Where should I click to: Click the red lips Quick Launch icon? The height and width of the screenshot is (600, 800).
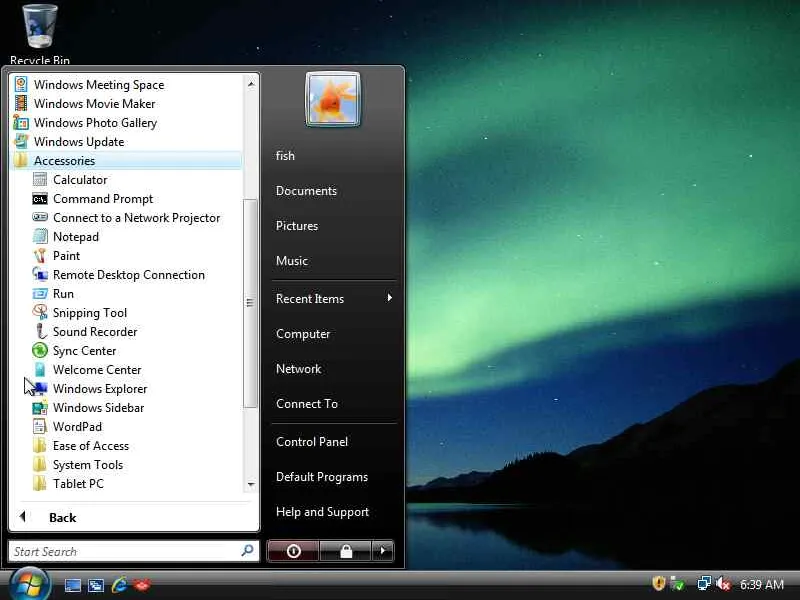142,585
